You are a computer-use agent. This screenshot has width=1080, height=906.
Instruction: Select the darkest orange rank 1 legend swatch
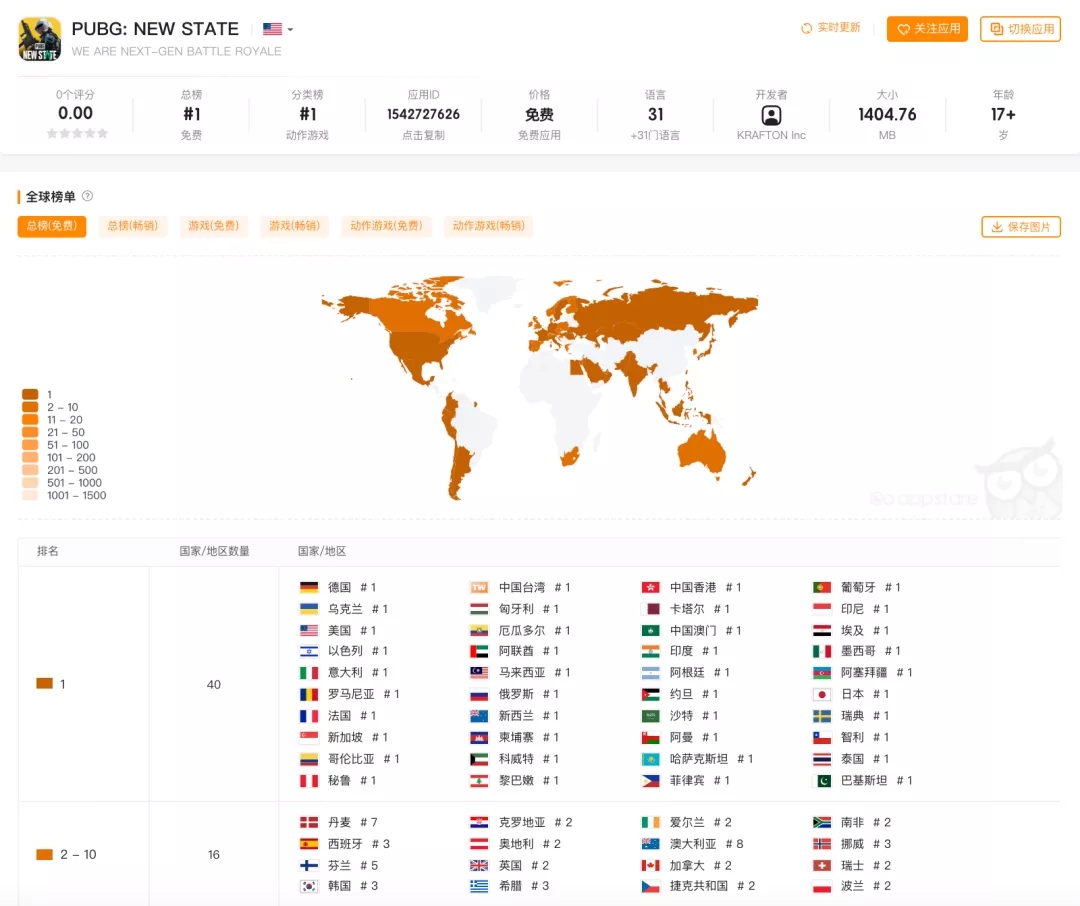coord(32,394)
